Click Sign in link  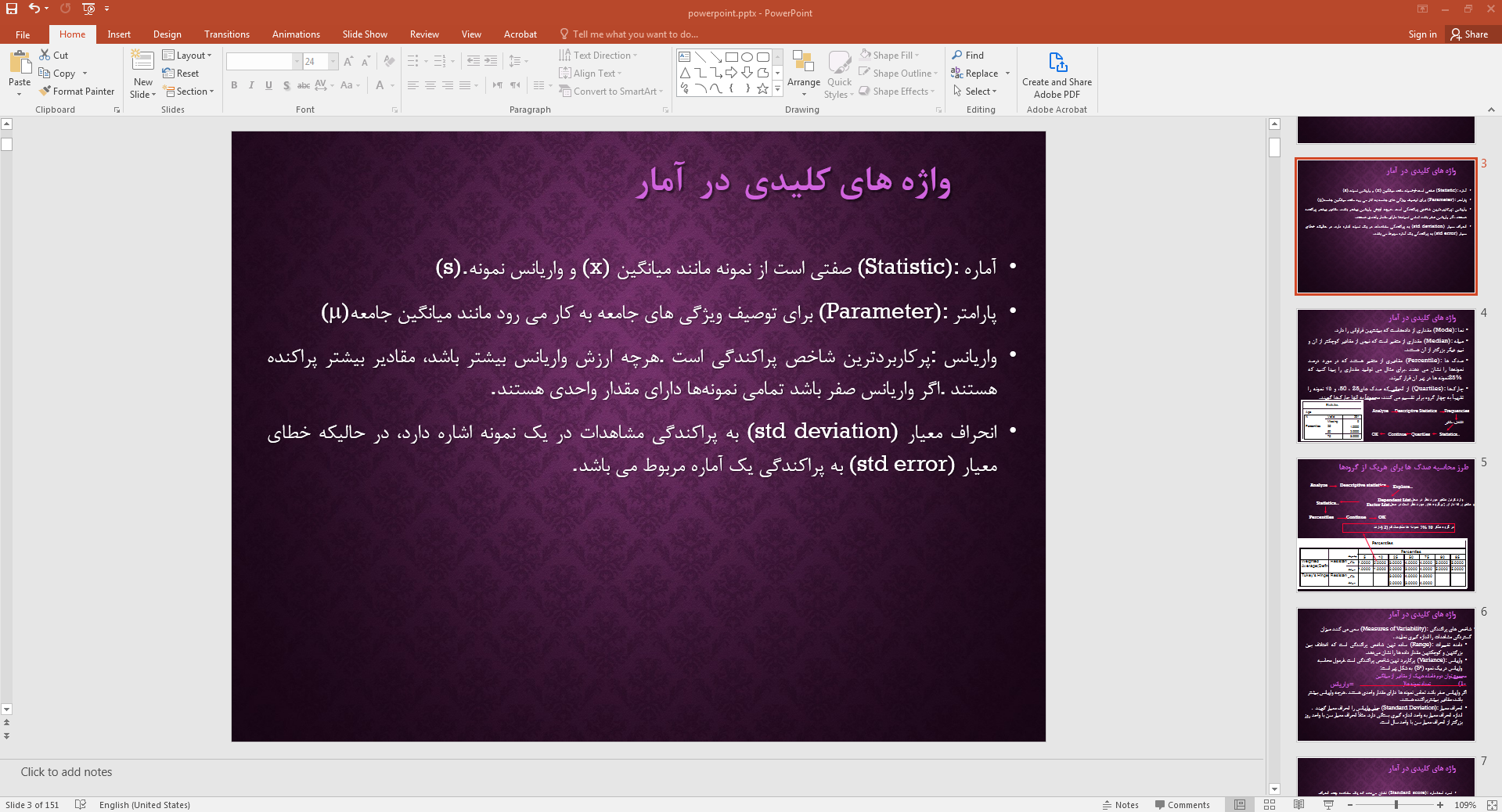pos(1422,34)
